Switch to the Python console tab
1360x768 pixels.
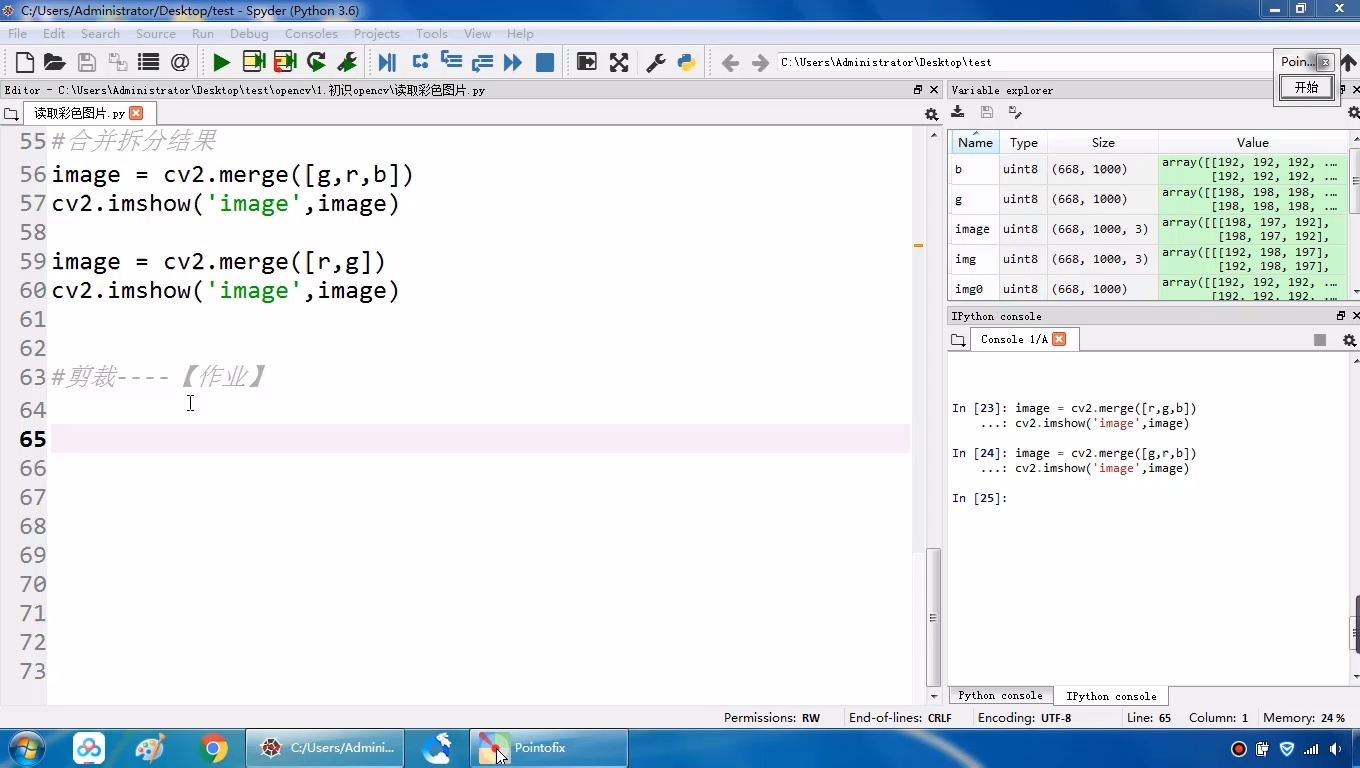1000,696
